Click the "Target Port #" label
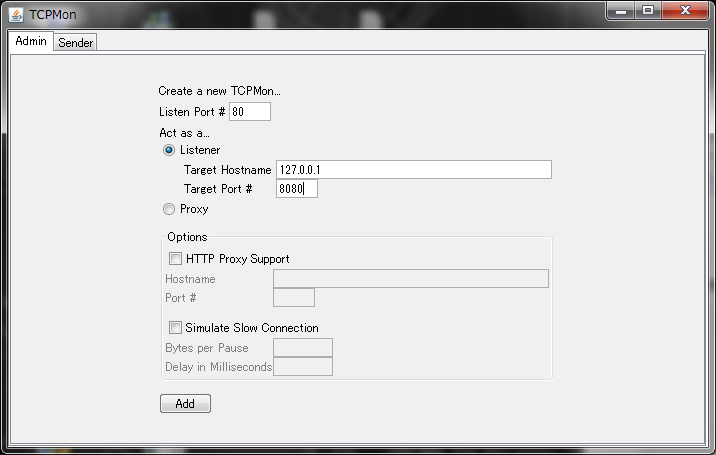Screen dimensions: 716x455 click(x=218, y=189)
